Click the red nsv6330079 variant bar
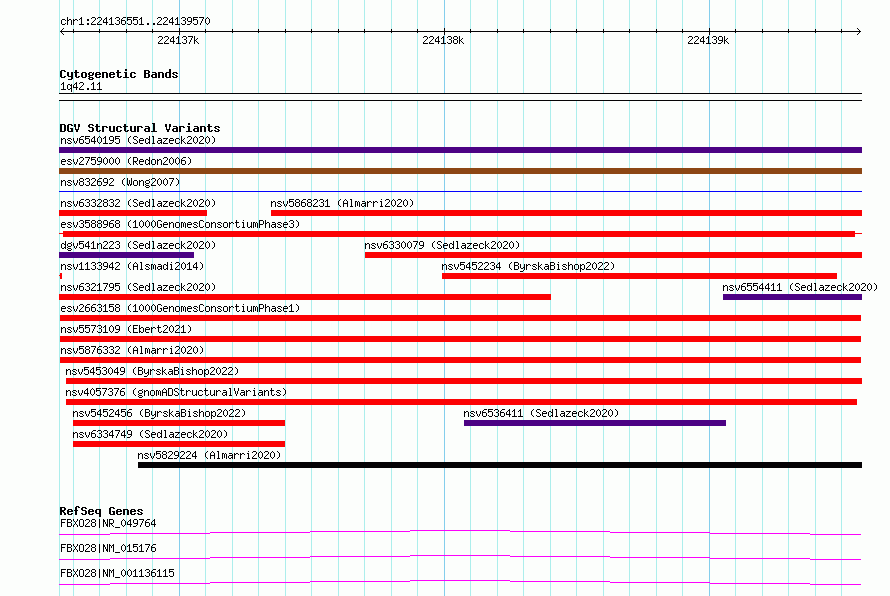Viewport: 890px width, 596px height. coord(614,255)
